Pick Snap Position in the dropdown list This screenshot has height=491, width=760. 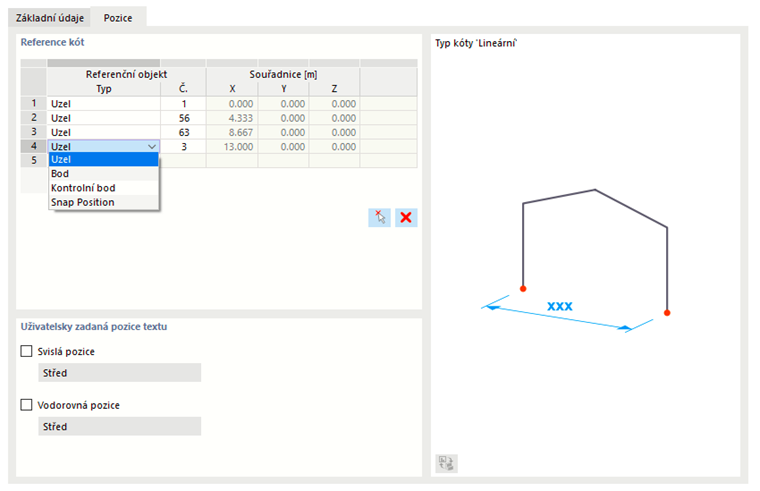(x=82, y=202)
